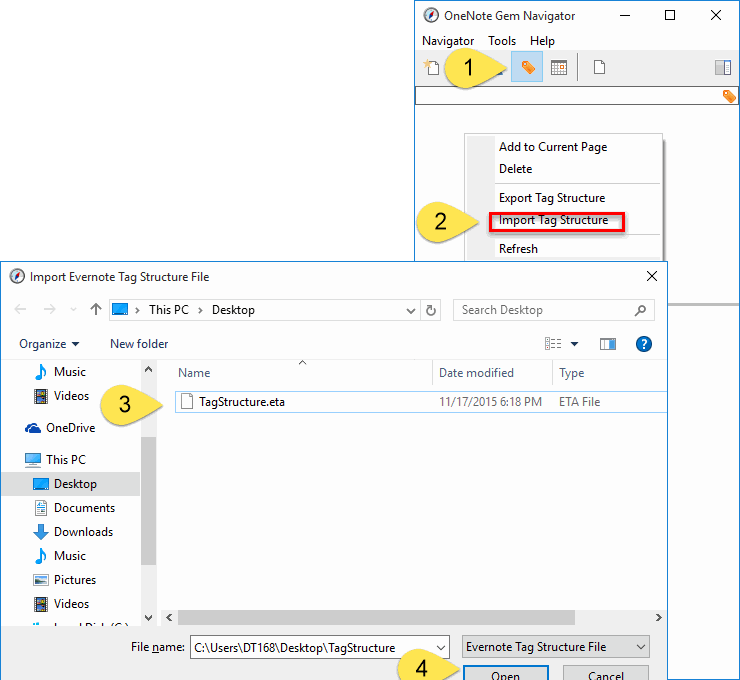The image size is (740, 680).
Task: Open the Help menu
Action: click(x=542, y=41)
